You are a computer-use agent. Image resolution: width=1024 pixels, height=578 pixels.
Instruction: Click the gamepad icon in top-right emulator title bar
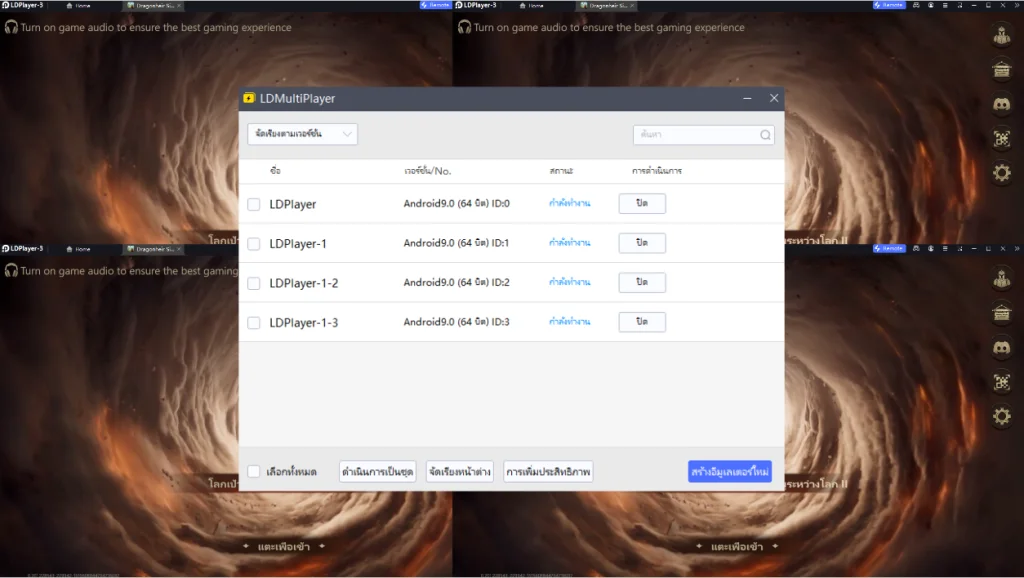tap(916, 5)
